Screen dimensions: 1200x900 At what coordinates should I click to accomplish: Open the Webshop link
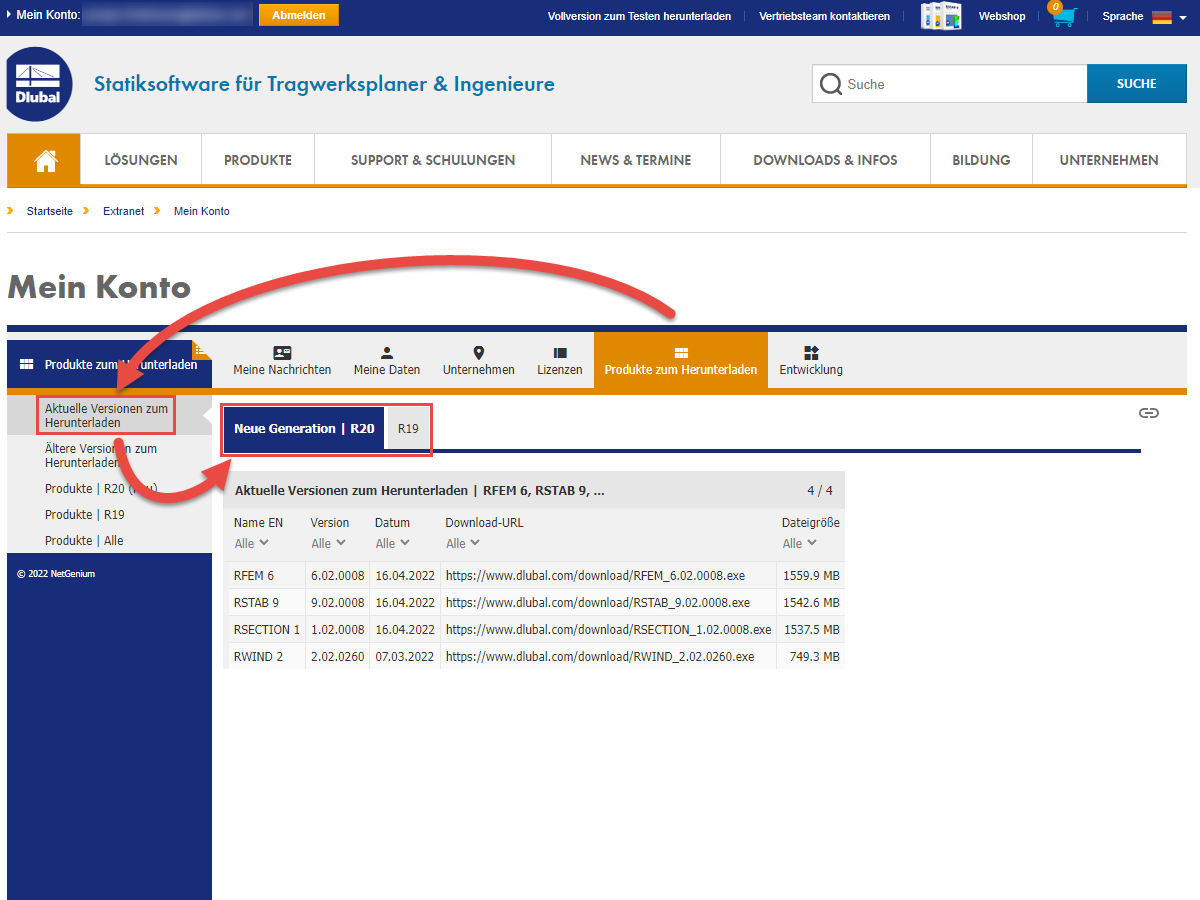click(1002, 16)
